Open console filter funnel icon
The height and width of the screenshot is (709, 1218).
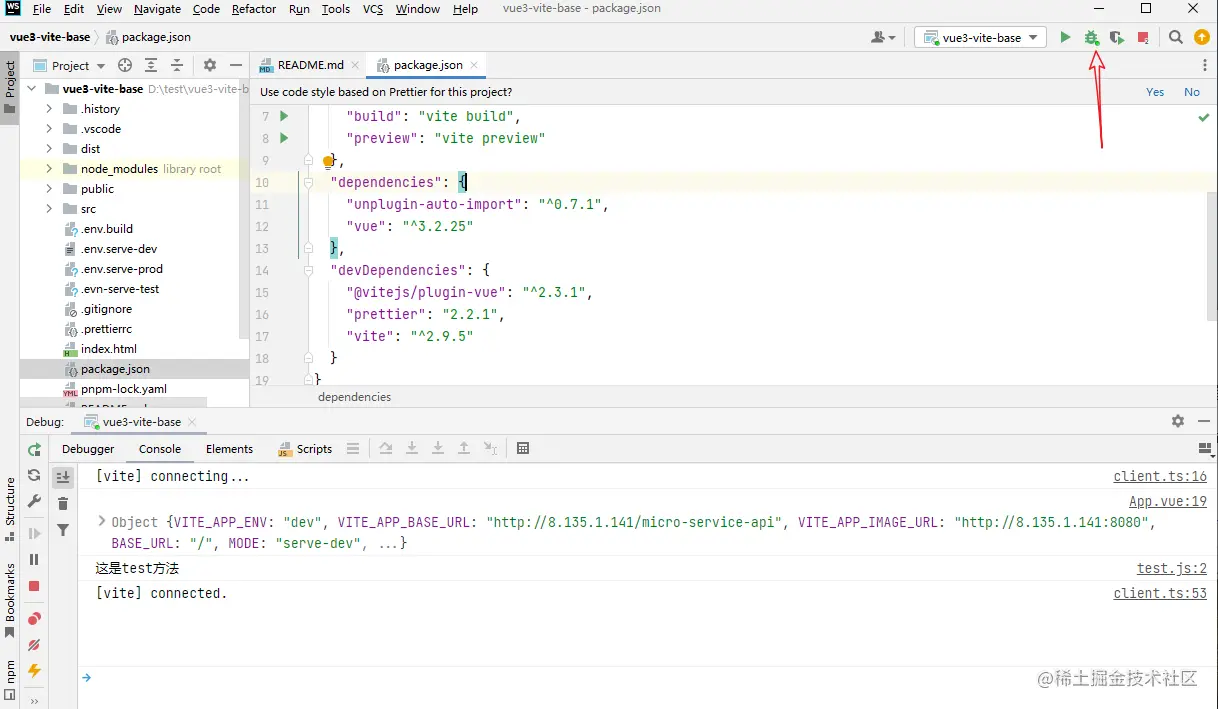63,530
